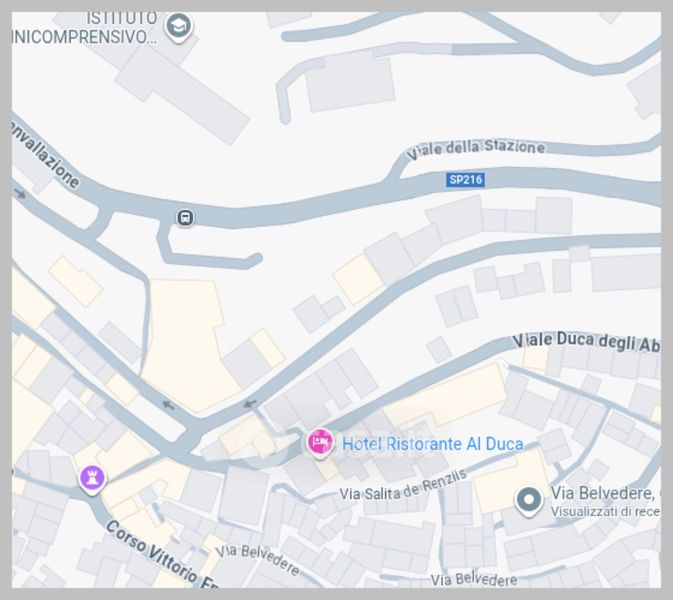Click one-way arrow on road nearest hotel marker
The image size is (673, 600).
point(250,403)
